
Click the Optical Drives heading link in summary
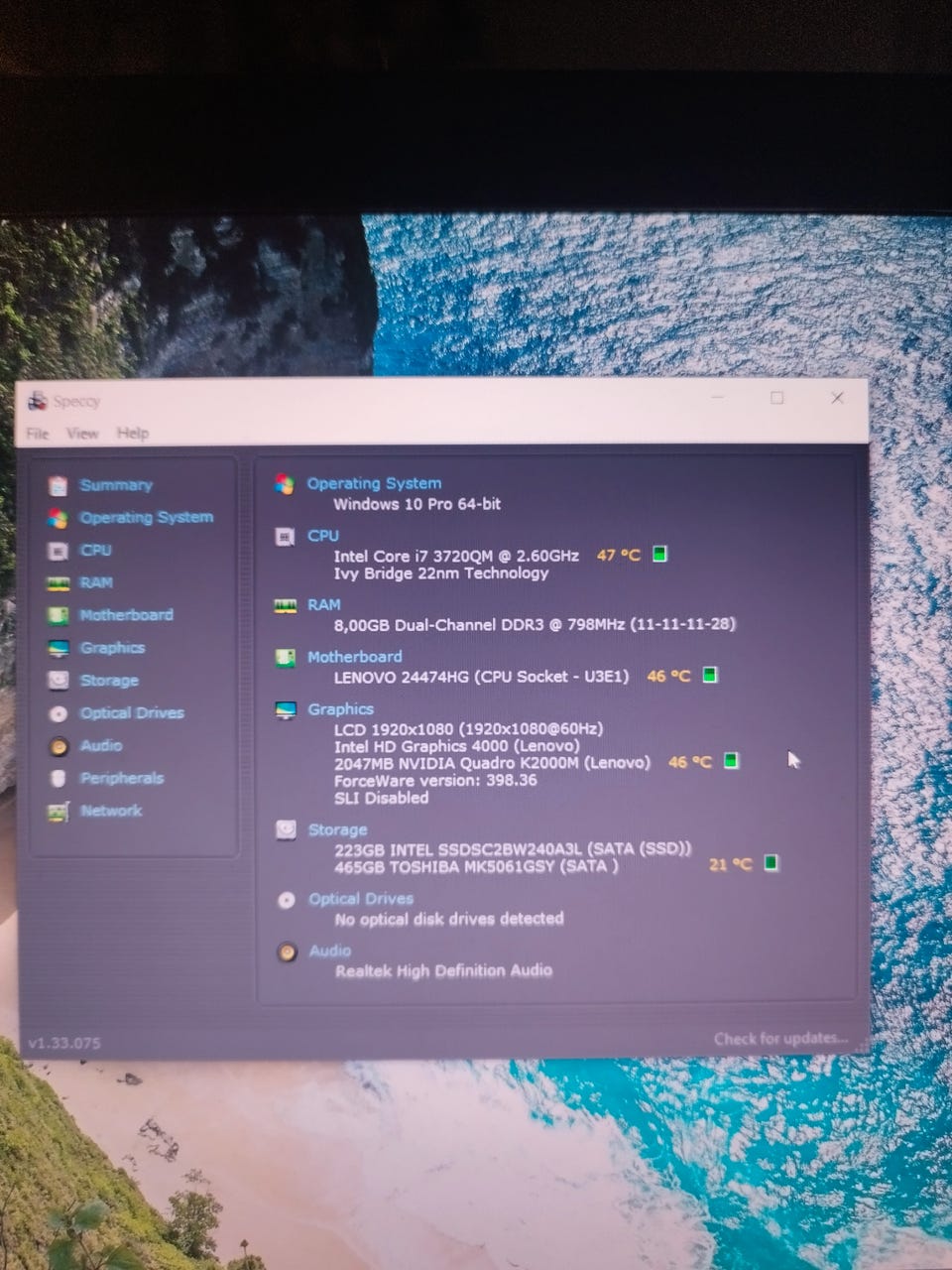(361, 899)
